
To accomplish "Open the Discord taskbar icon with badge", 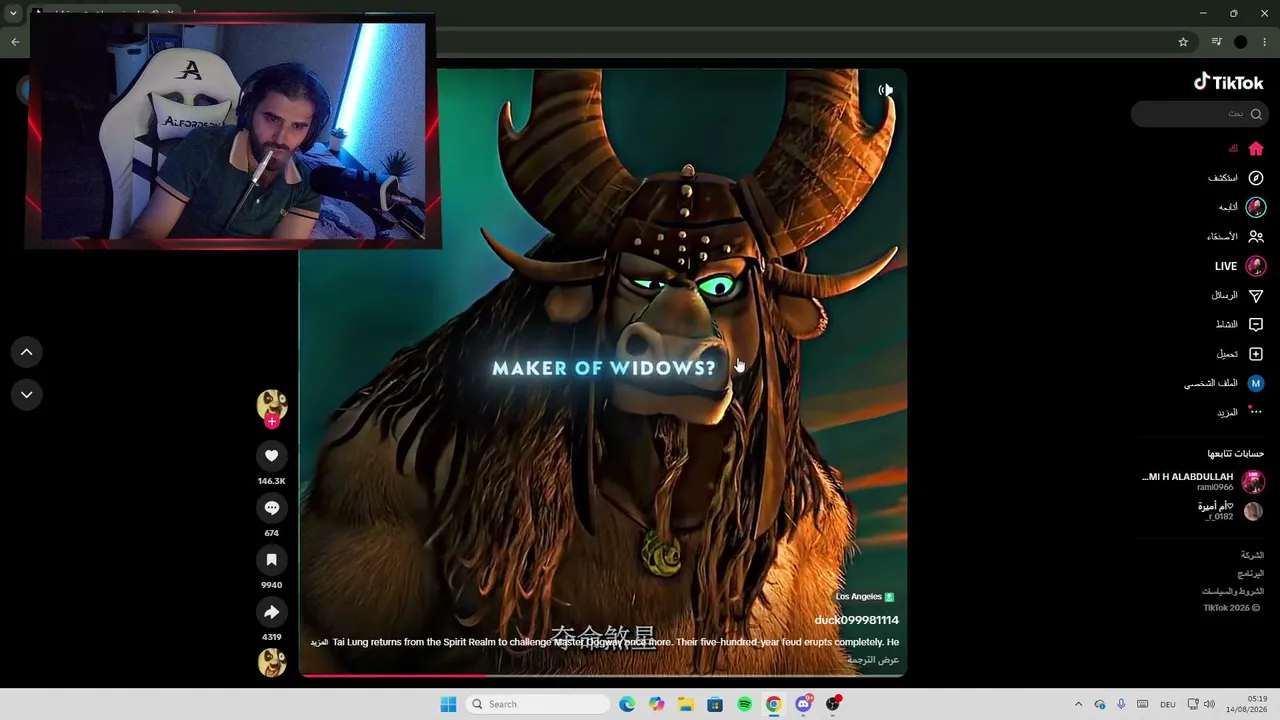I will click(x=803, y=704).
